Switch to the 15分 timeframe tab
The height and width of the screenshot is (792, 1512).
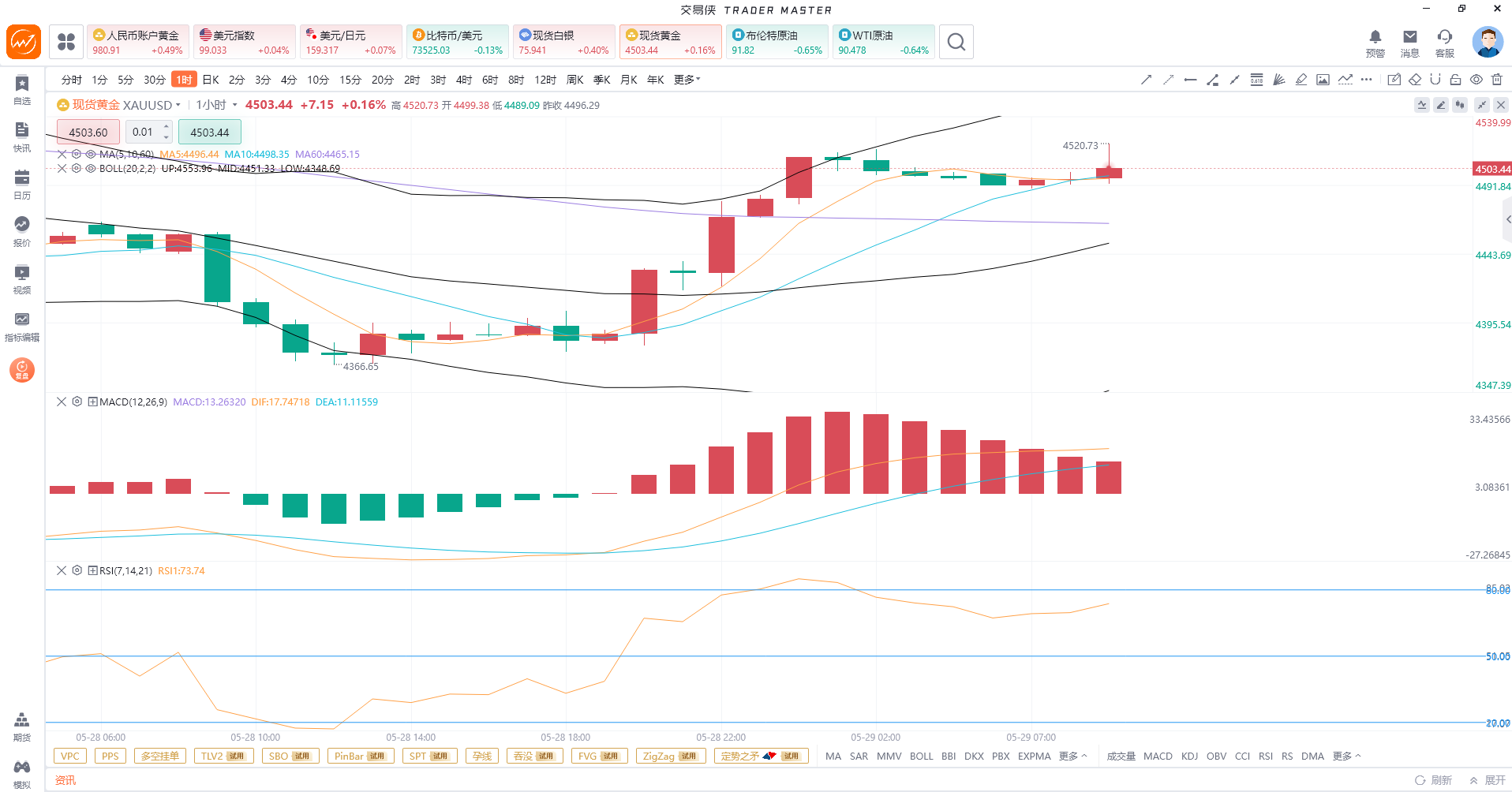point(350,80)
